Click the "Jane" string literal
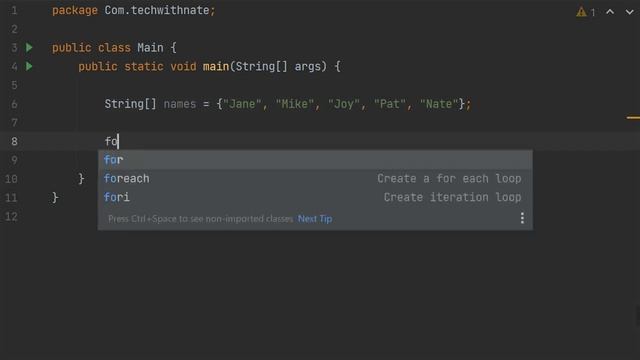Image resolution: width=640 pixels, height=360 pixels. point(242,104)
